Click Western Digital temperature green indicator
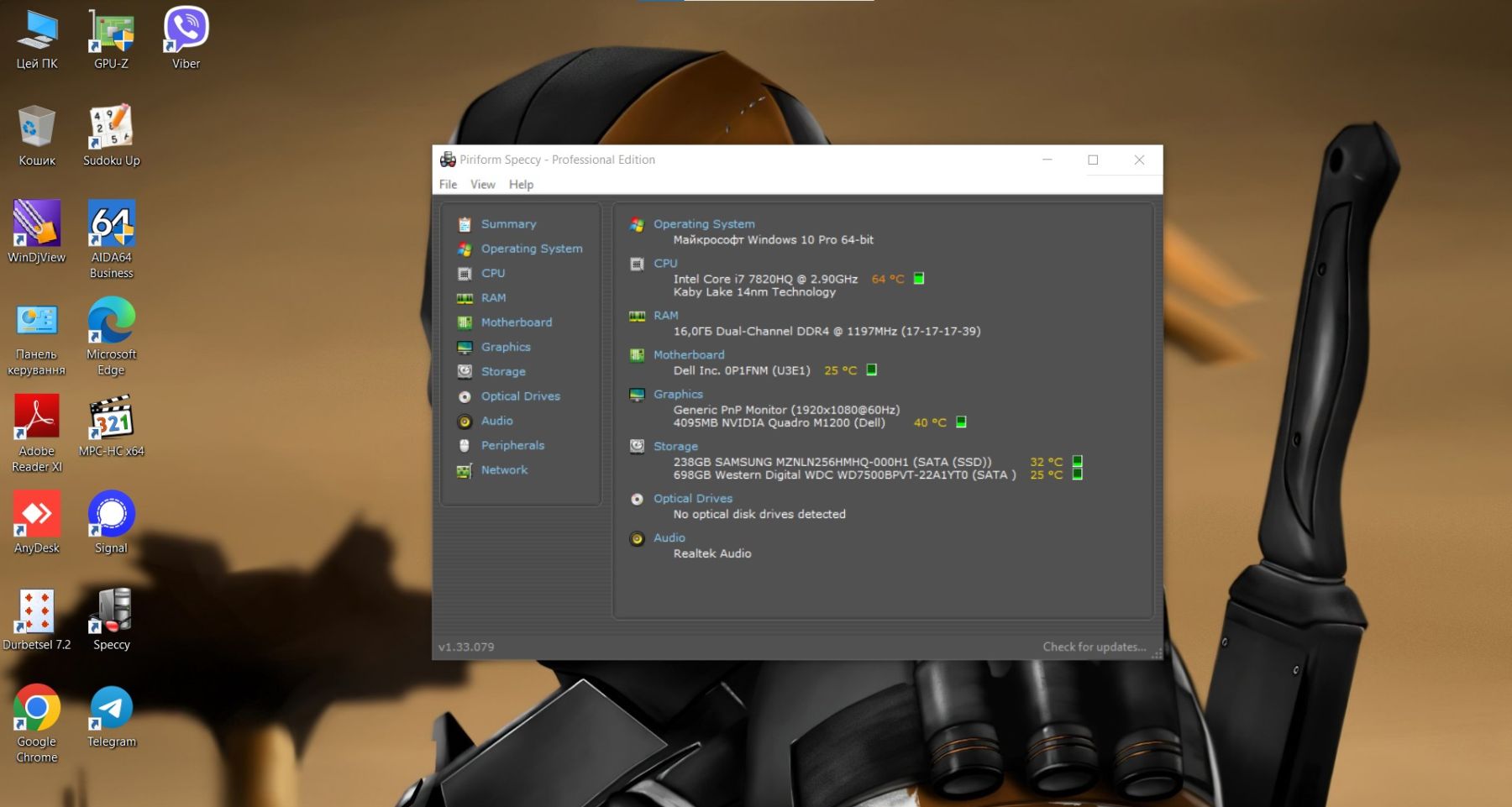The image size is (1512, 807). [1078, 474]
